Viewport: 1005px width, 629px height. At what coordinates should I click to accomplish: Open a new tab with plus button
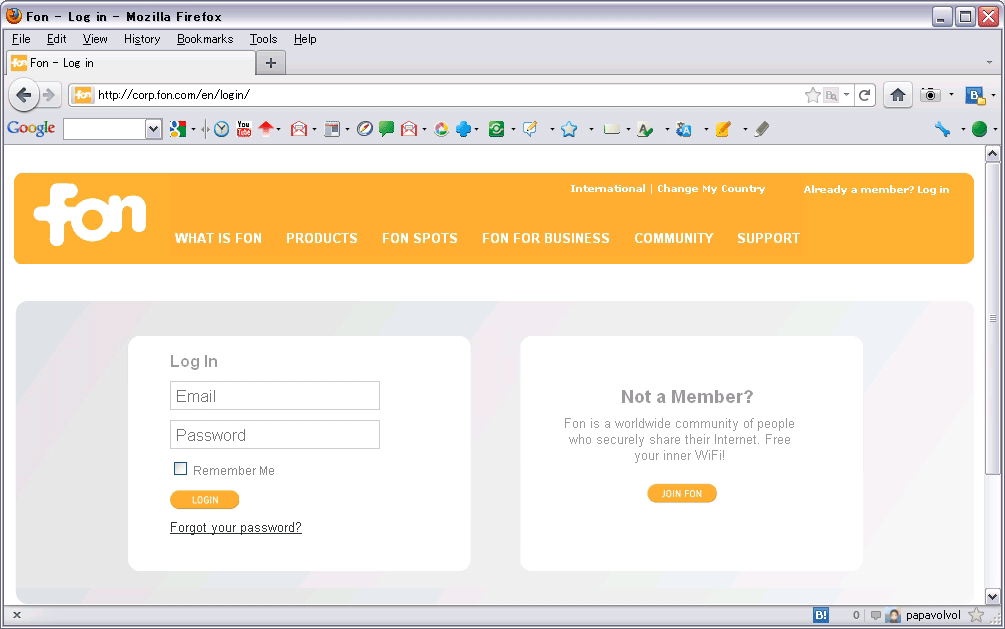tap(270, 63)
